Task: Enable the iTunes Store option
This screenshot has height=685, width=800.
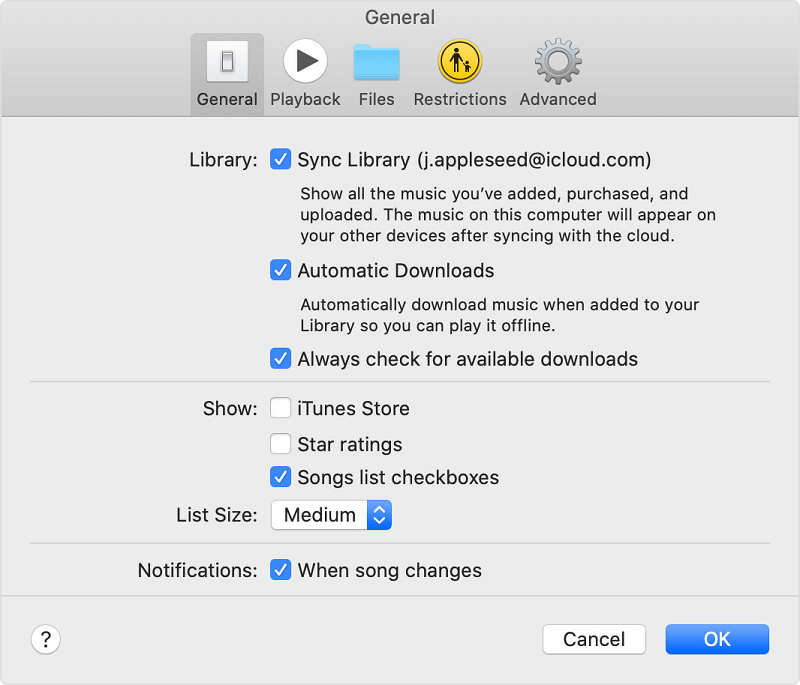Action: pyautogui.click(x=280, y=408)
